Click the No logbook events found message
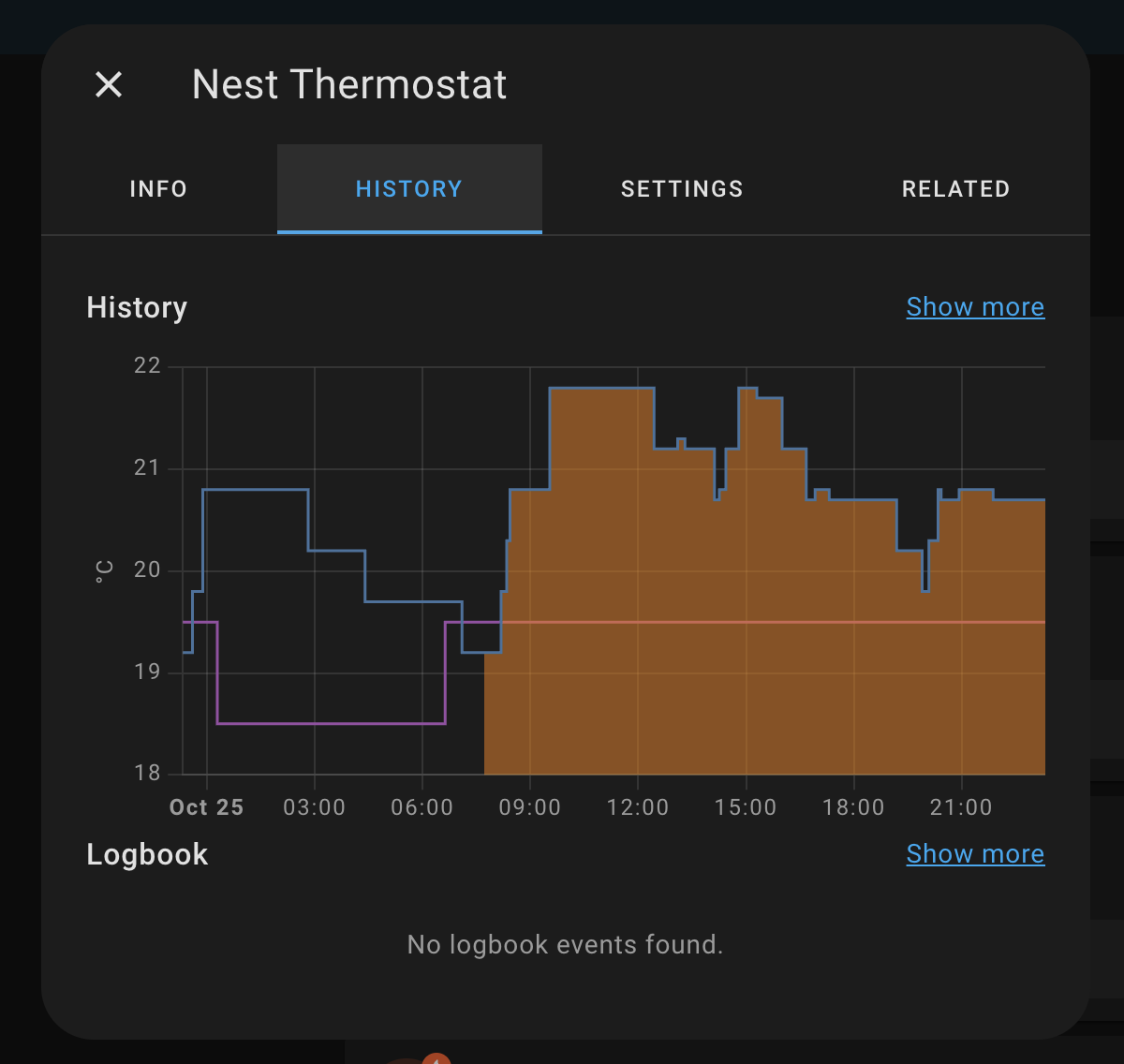This screenshot has width=1124, height=1064. point(564,944)
